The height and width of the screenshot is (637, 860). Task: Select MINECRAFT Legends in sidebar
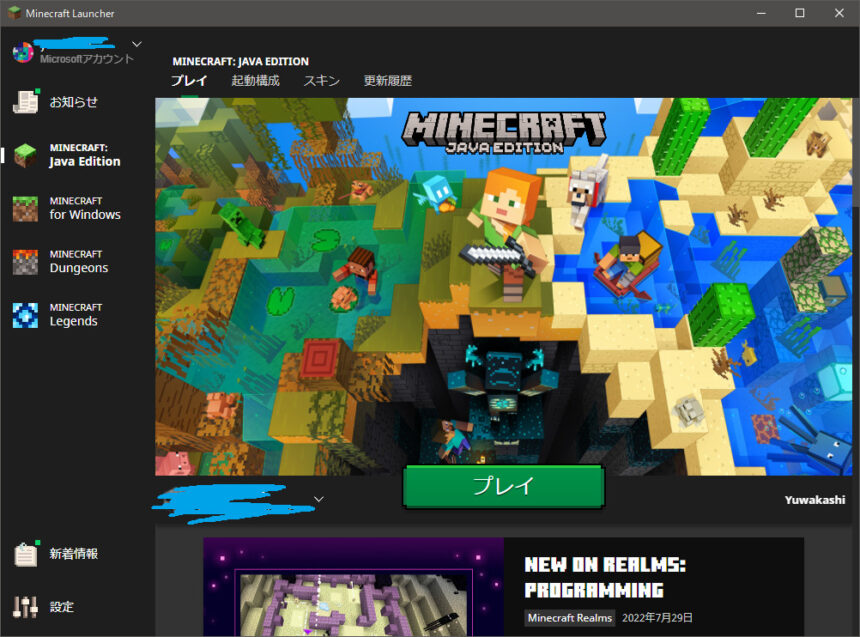point(76,315)
